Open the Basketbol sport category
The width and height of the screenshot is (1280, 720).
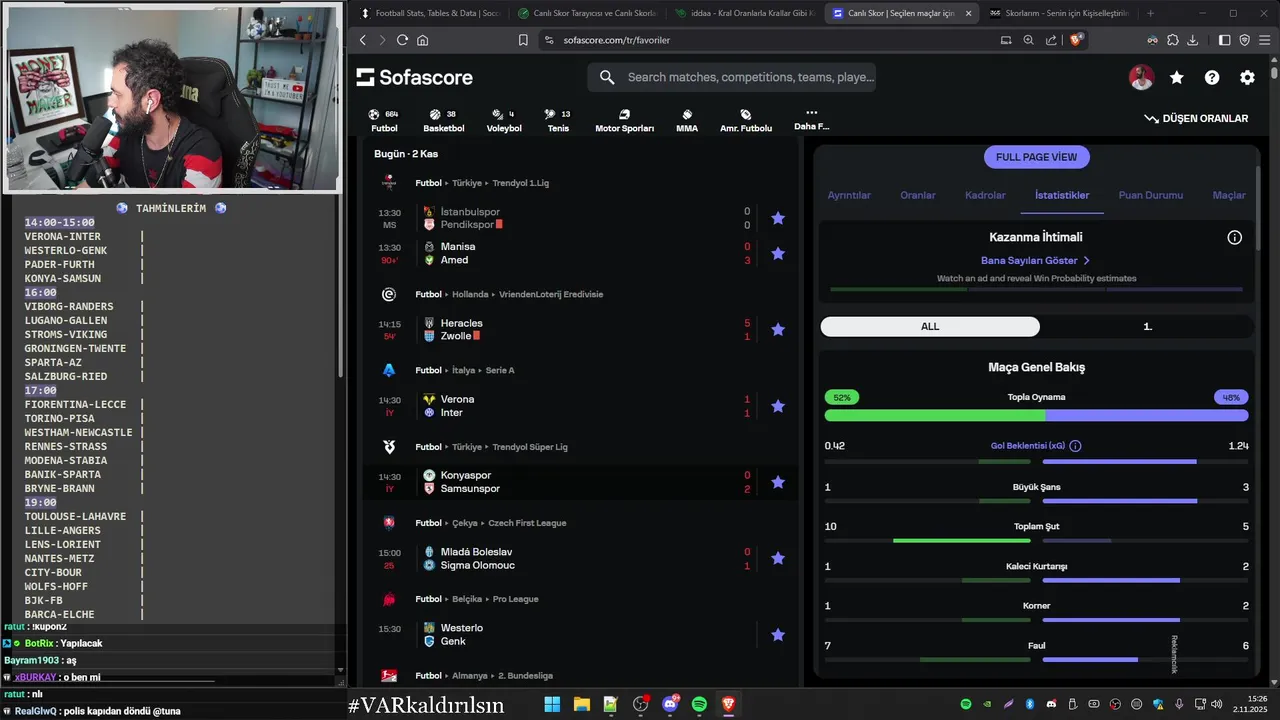pos(443,121)
